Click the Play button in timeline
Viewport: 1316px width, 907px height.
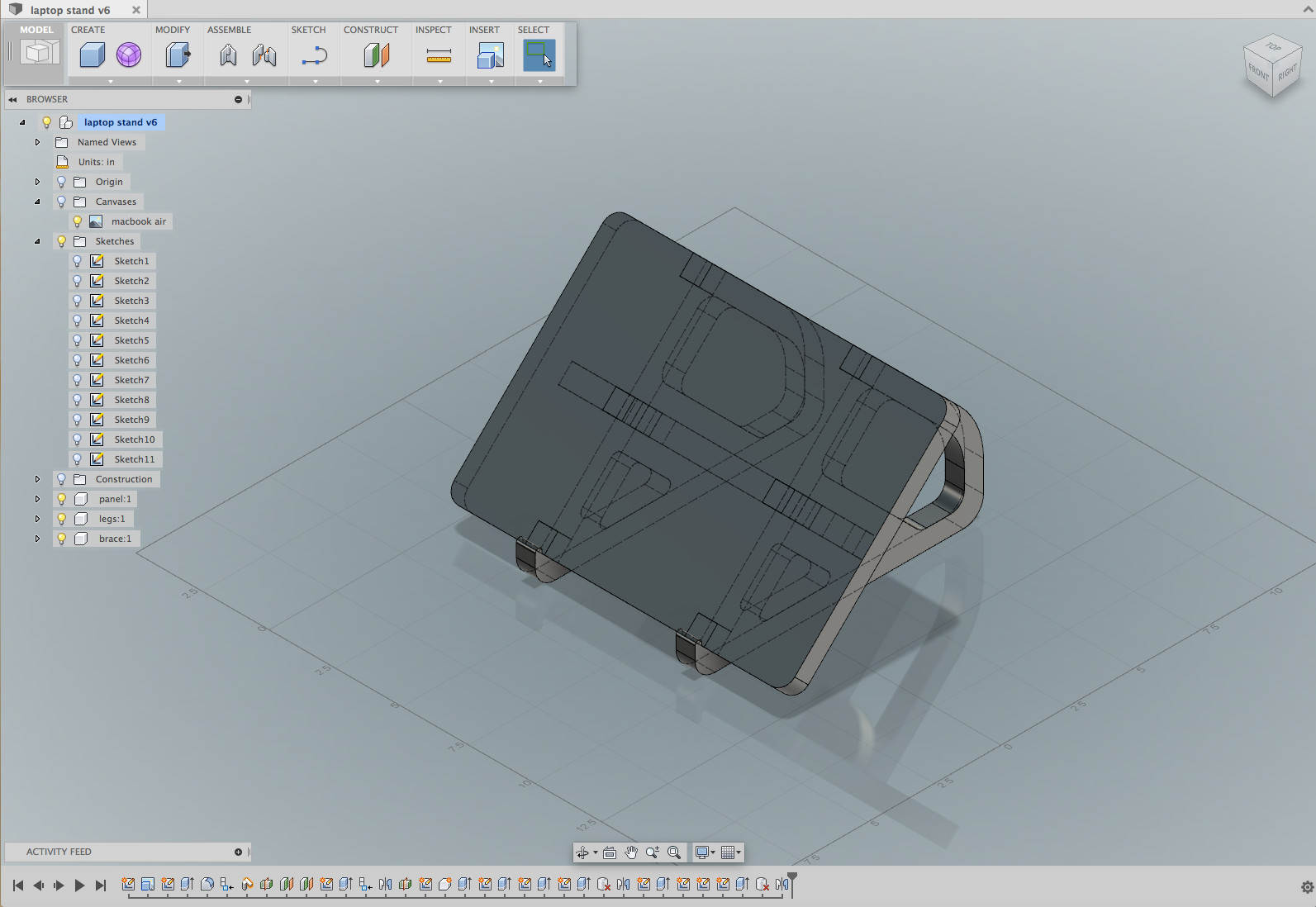[79, 886]
